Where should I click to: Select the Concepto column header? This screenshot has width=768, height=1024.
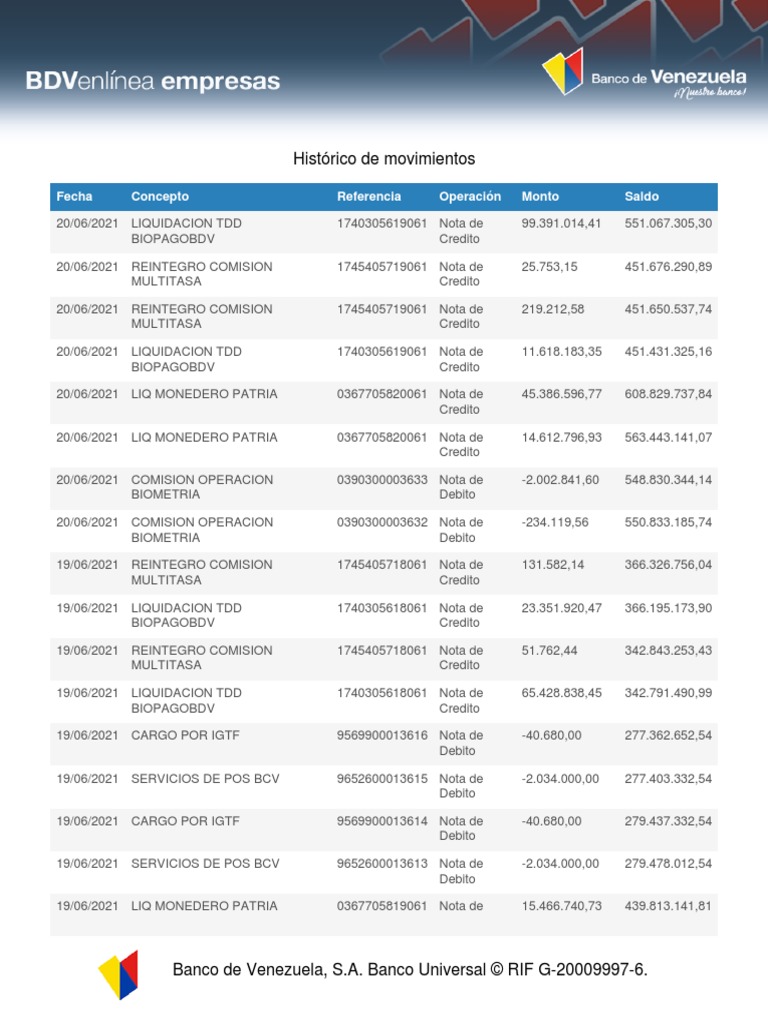click(160, 197)
